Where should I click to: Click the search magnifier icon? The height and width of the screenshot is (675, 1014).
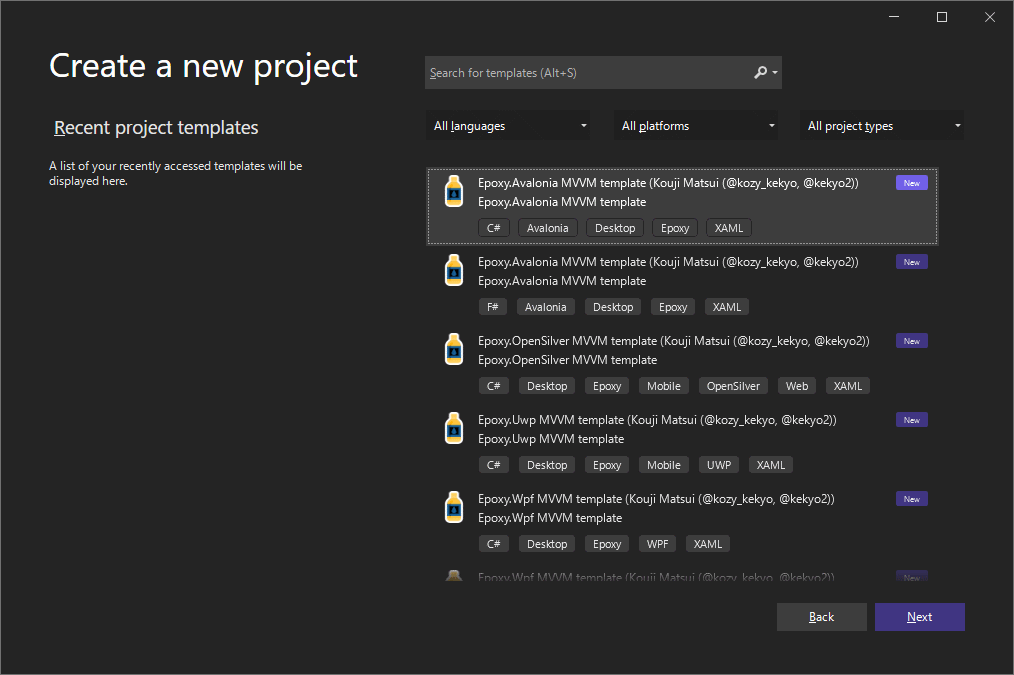point(760,72)
